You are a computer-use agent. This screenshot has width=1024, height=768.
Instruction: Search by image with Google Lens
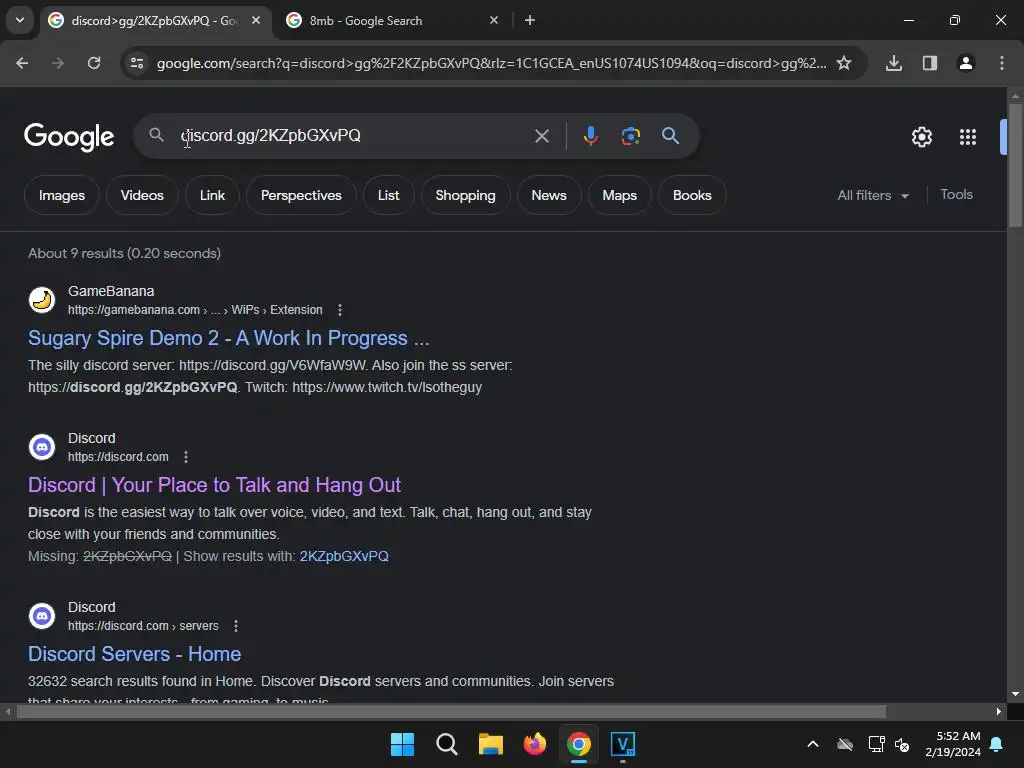[x=630, y=136]
